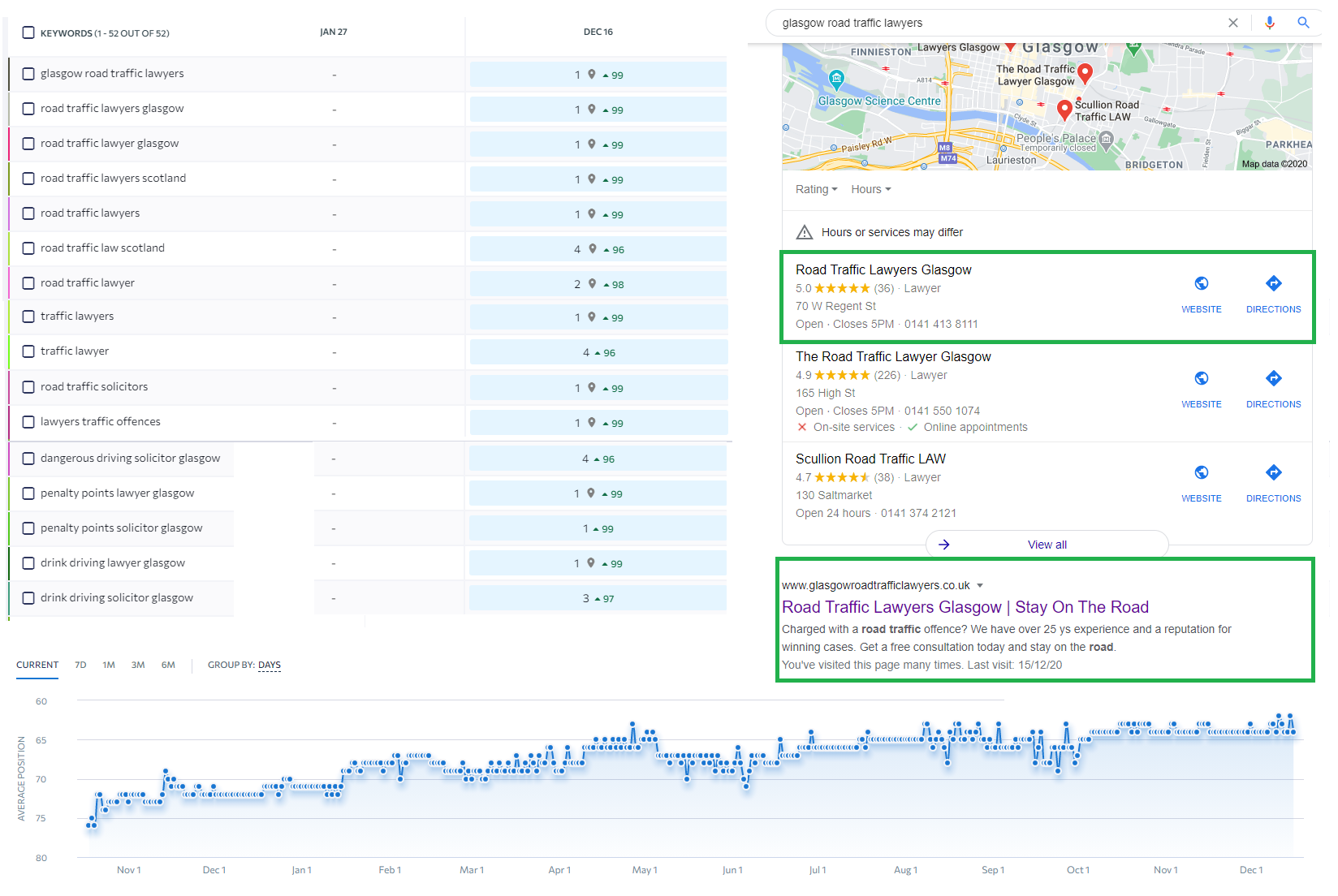Select checkbox for road traffic law scotland

28,248
